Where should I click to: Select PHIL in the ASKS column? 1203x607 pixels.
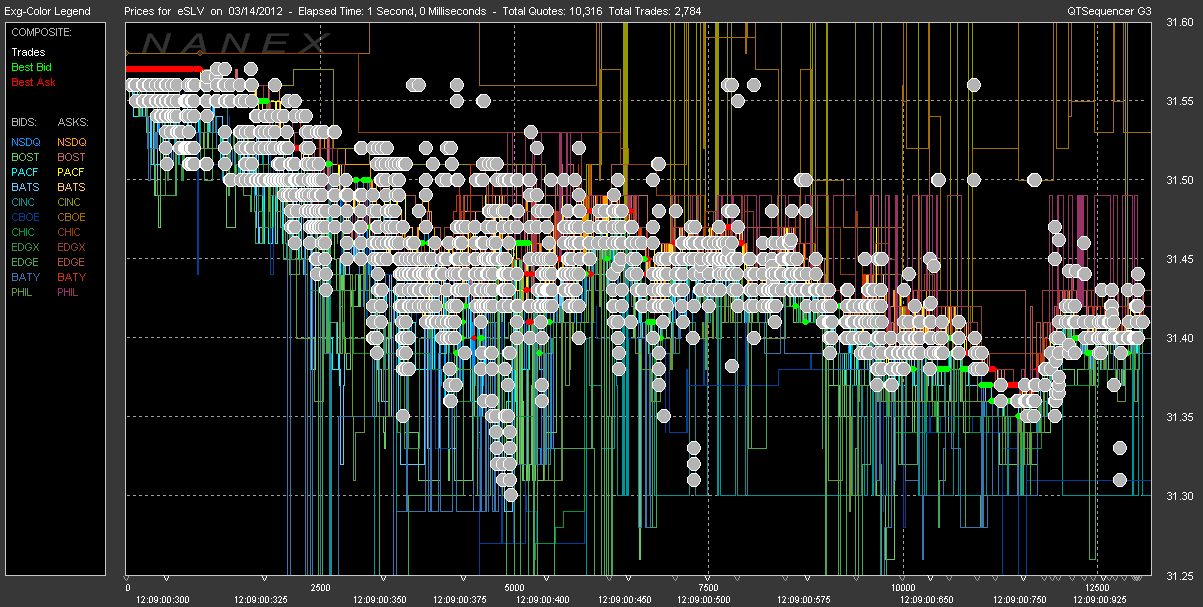pyautogui.click(x=69, y=292)
